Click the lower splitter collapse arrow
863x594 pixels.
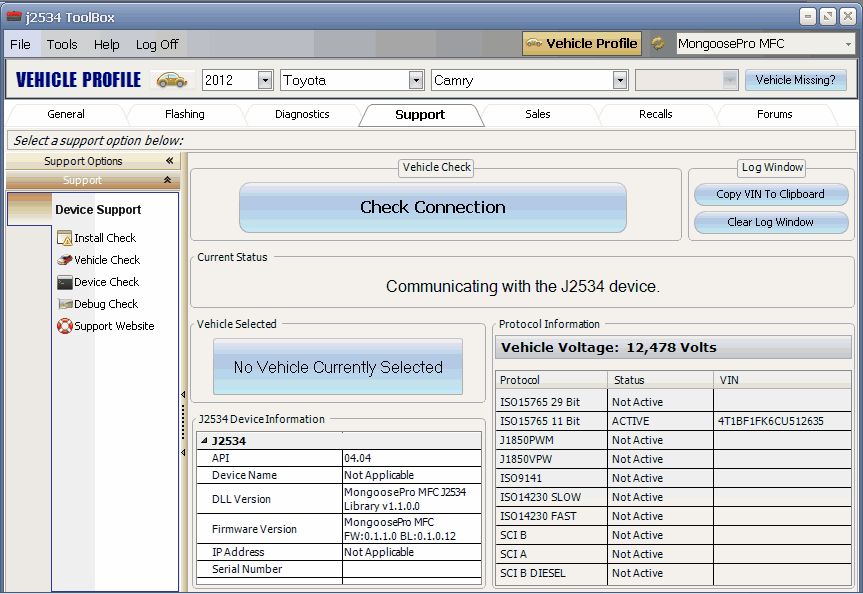(183, 453)
